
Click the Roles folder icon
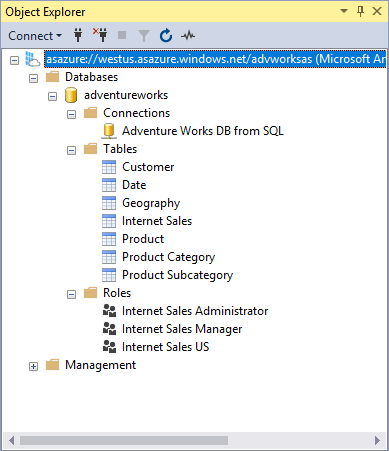[x=90, y=293]
